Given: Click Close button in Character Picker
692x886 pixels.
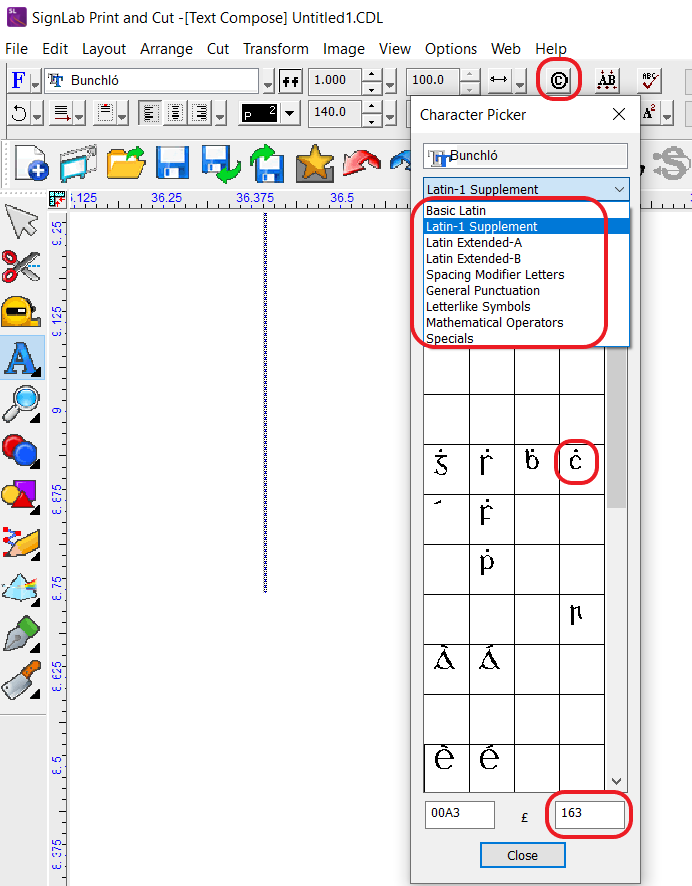Looking at the screenshot, I should coord(523,855).
